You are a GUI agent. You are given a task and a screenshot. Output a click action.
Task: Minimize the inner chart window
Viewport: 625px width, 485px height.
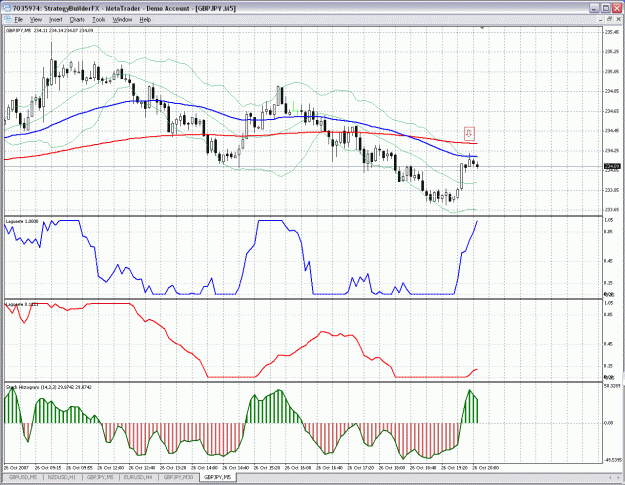(601, 19)
